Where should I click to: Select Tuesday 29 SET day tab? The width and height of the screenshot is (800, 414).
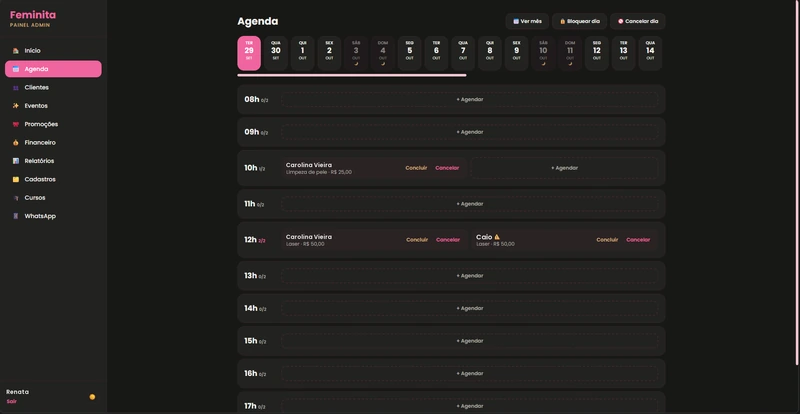pyautogui.click(x=249, y=53)
